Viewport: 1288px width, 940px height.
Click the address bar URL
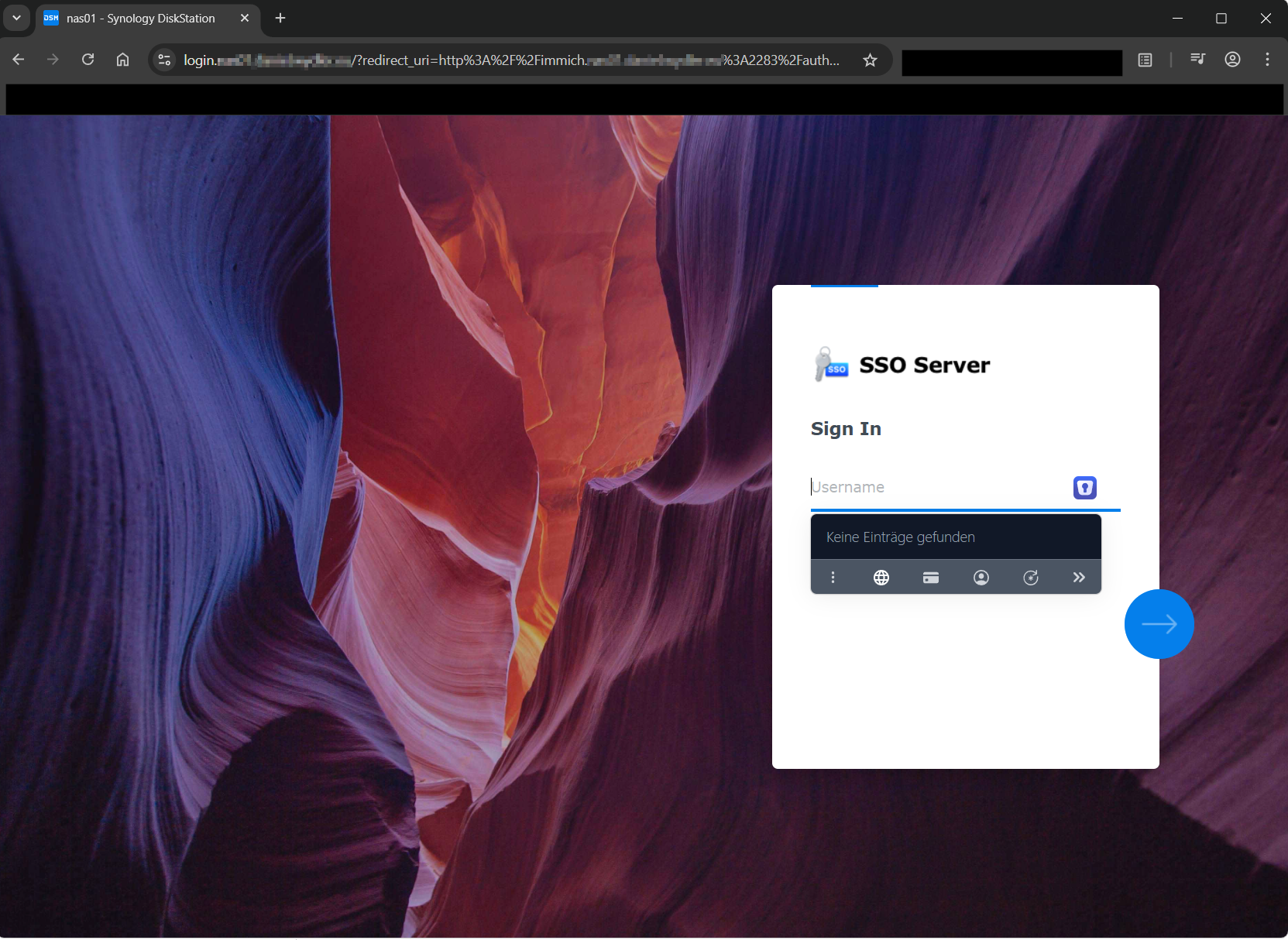point(511,60)
